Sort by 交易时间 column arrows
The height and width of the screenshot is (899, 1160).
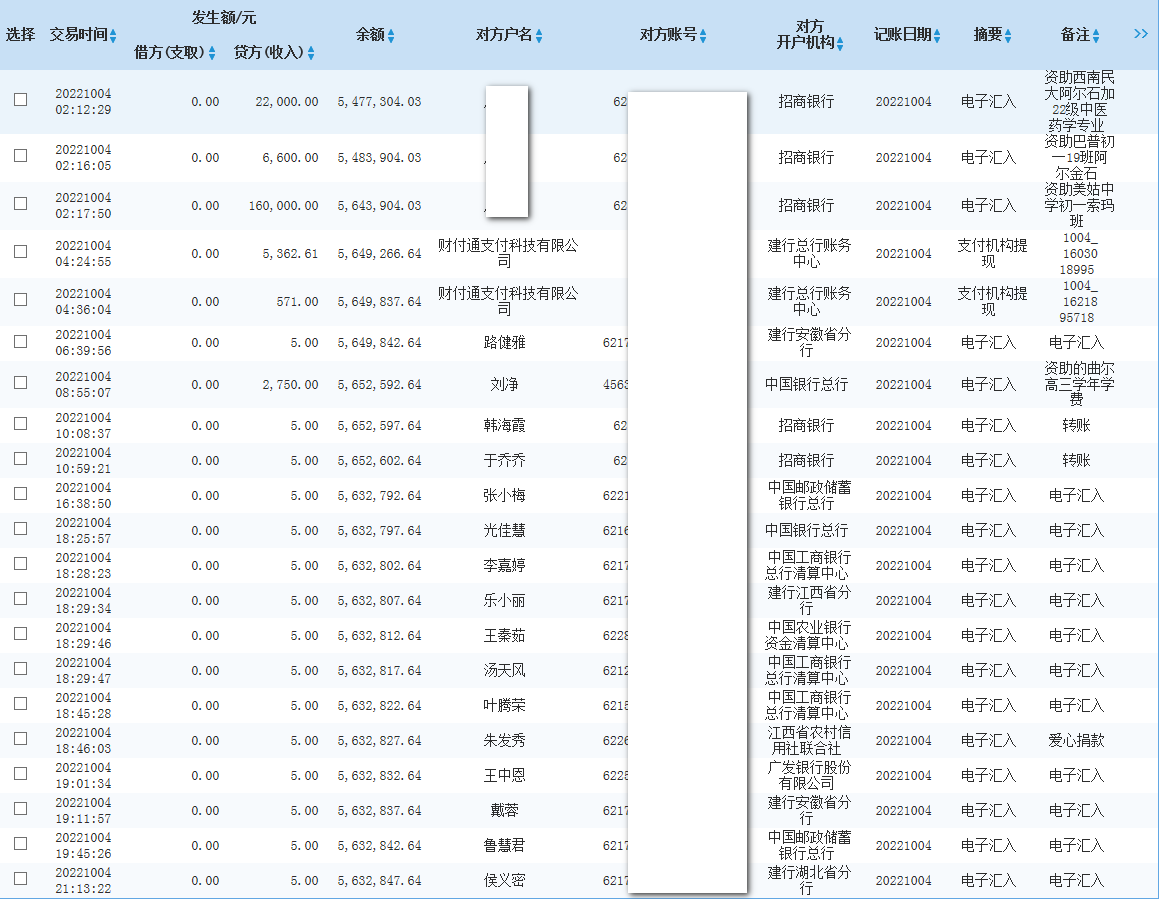coord(113,36)
